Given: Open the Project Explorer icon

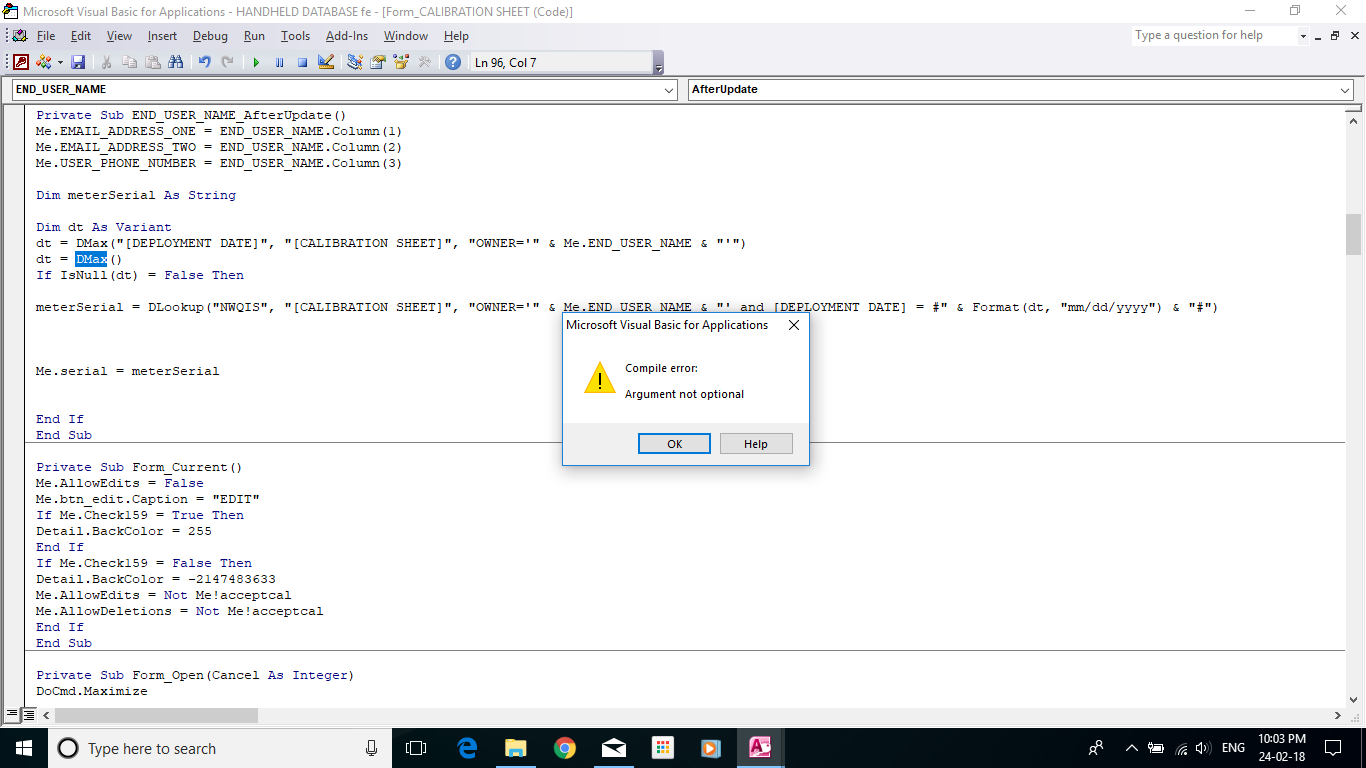Looking at the screenshot, I should tap(354, 62).
